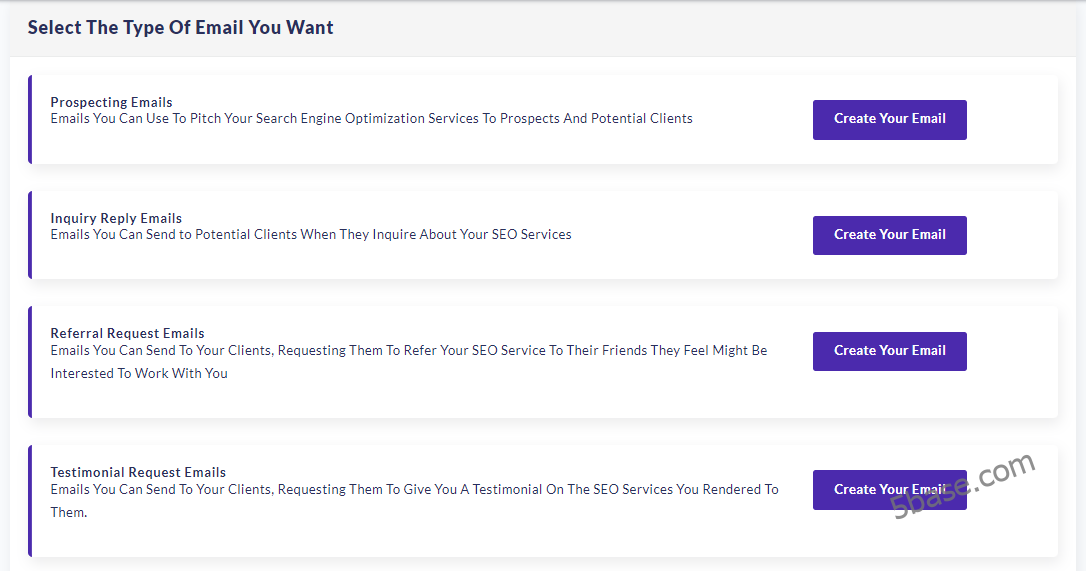
Task: Click the Inquiry Reply description text
Action: tap(311, 235)
